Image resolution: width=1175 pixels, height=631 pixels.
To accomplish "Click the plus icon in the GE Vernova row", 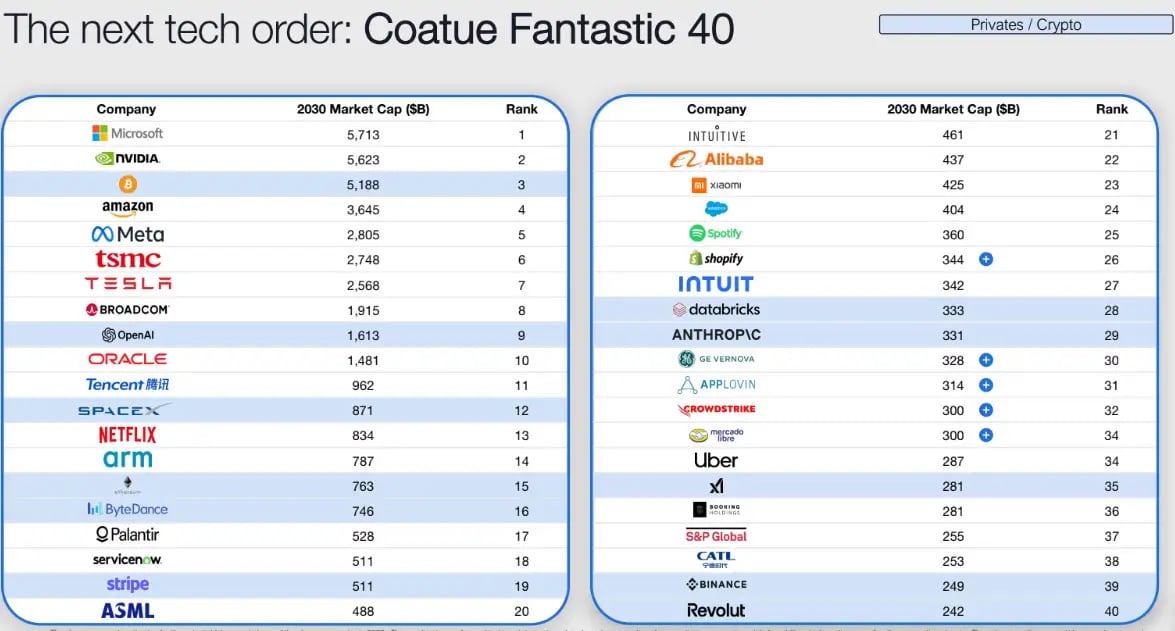I will [986, 360].
